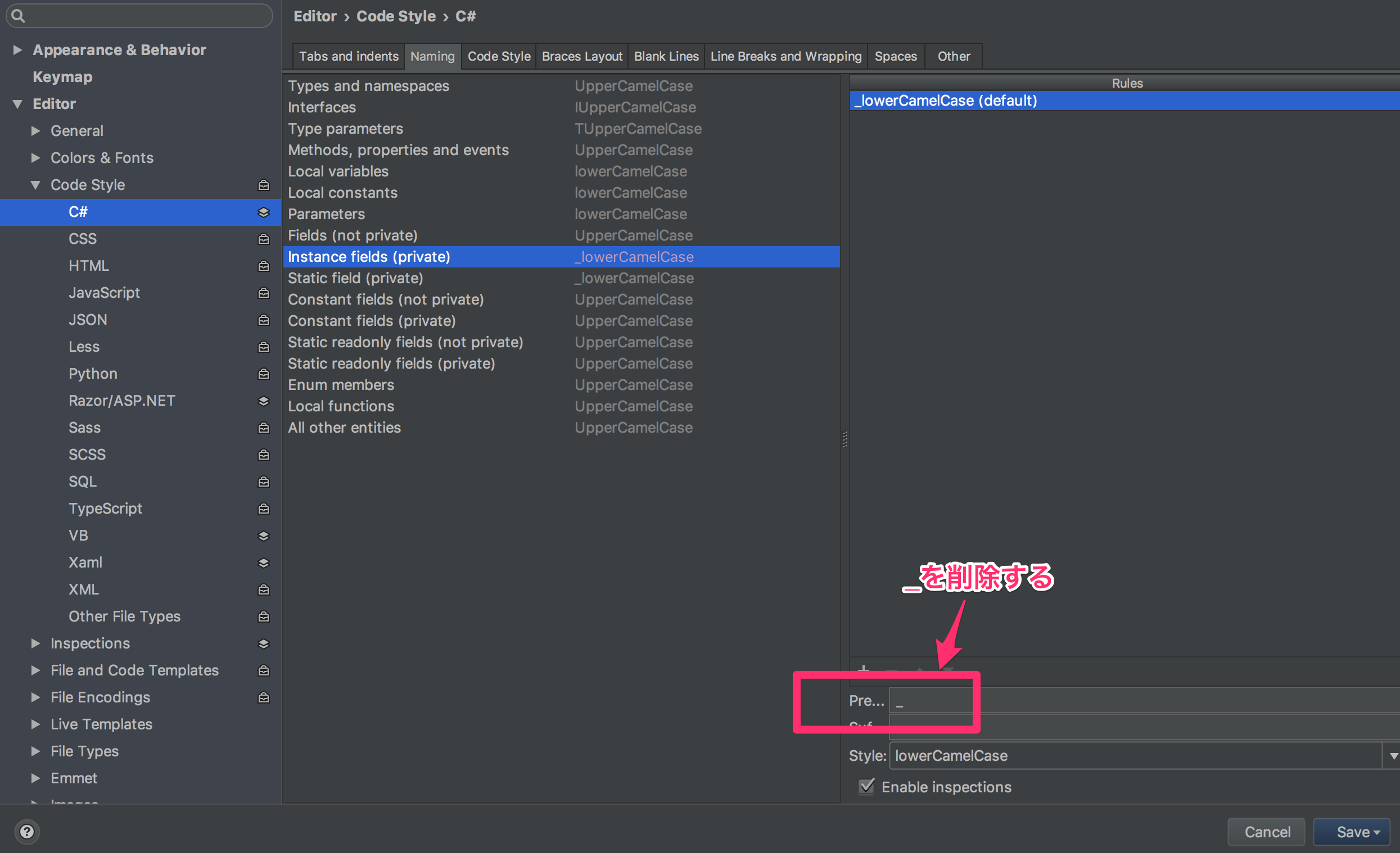Click the layers icon beside Razor/ASP.NET item
This screenshot has width=1400, height=853.
(x=264, y=401)
